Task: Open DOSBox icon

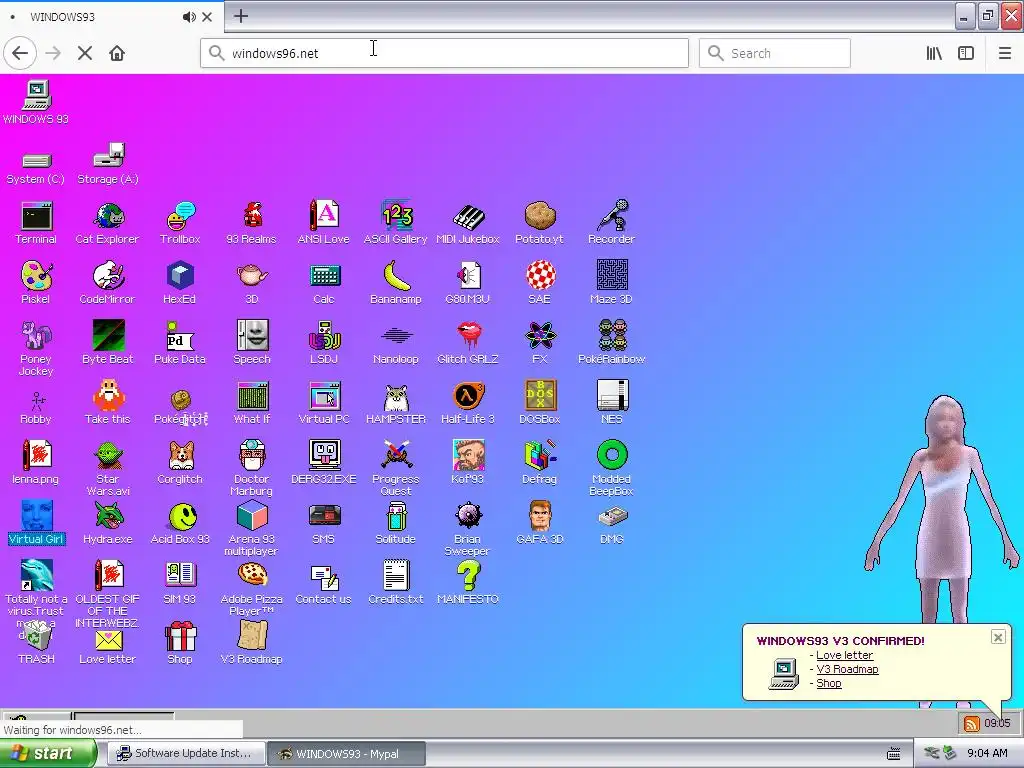Action: coord(539,403)
